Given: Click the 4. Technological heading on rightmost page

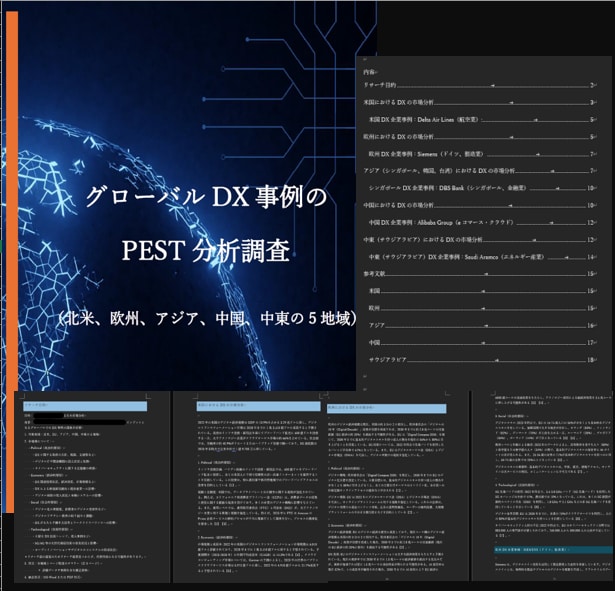Looking at the screenshot, I should click(517, 485).
